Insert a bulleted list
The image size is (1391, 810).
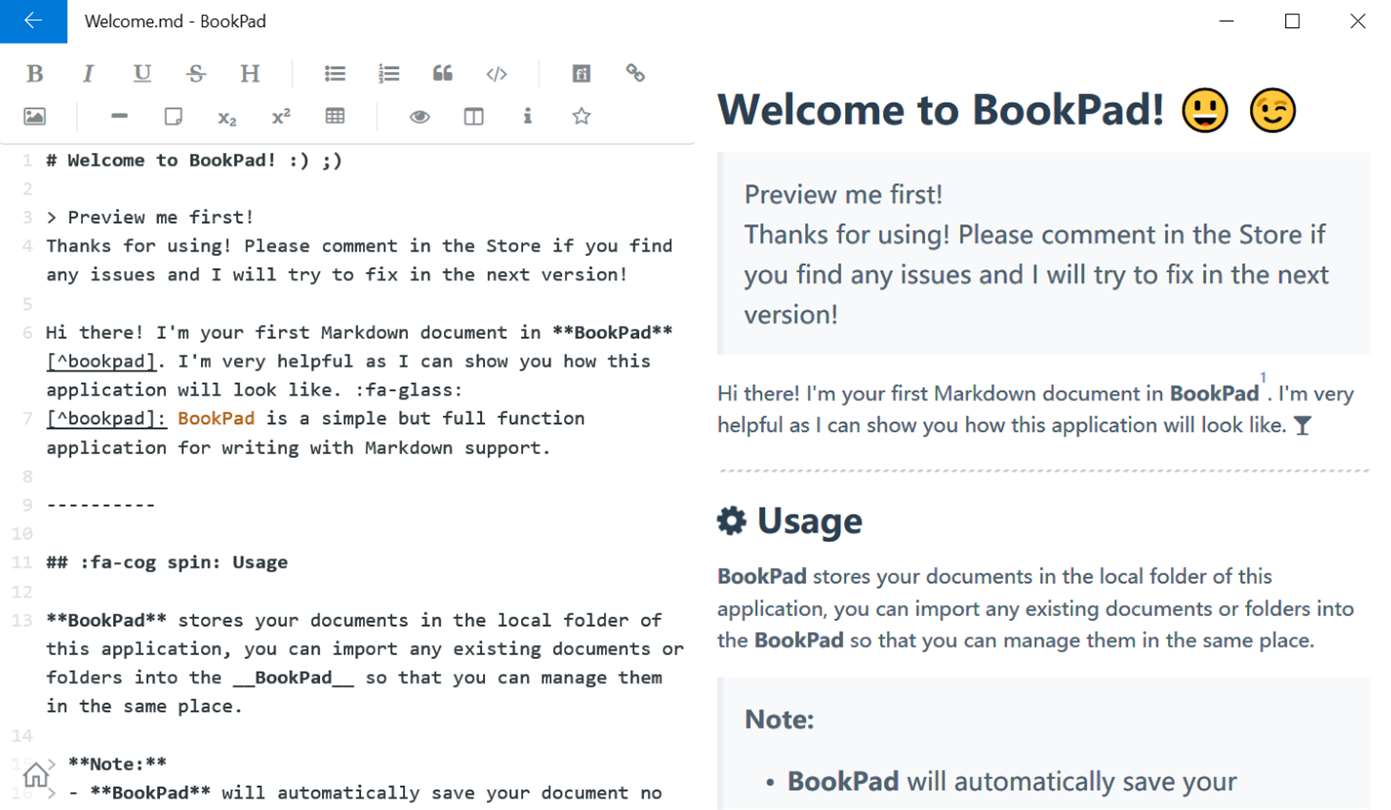click(x=335, y=73)
